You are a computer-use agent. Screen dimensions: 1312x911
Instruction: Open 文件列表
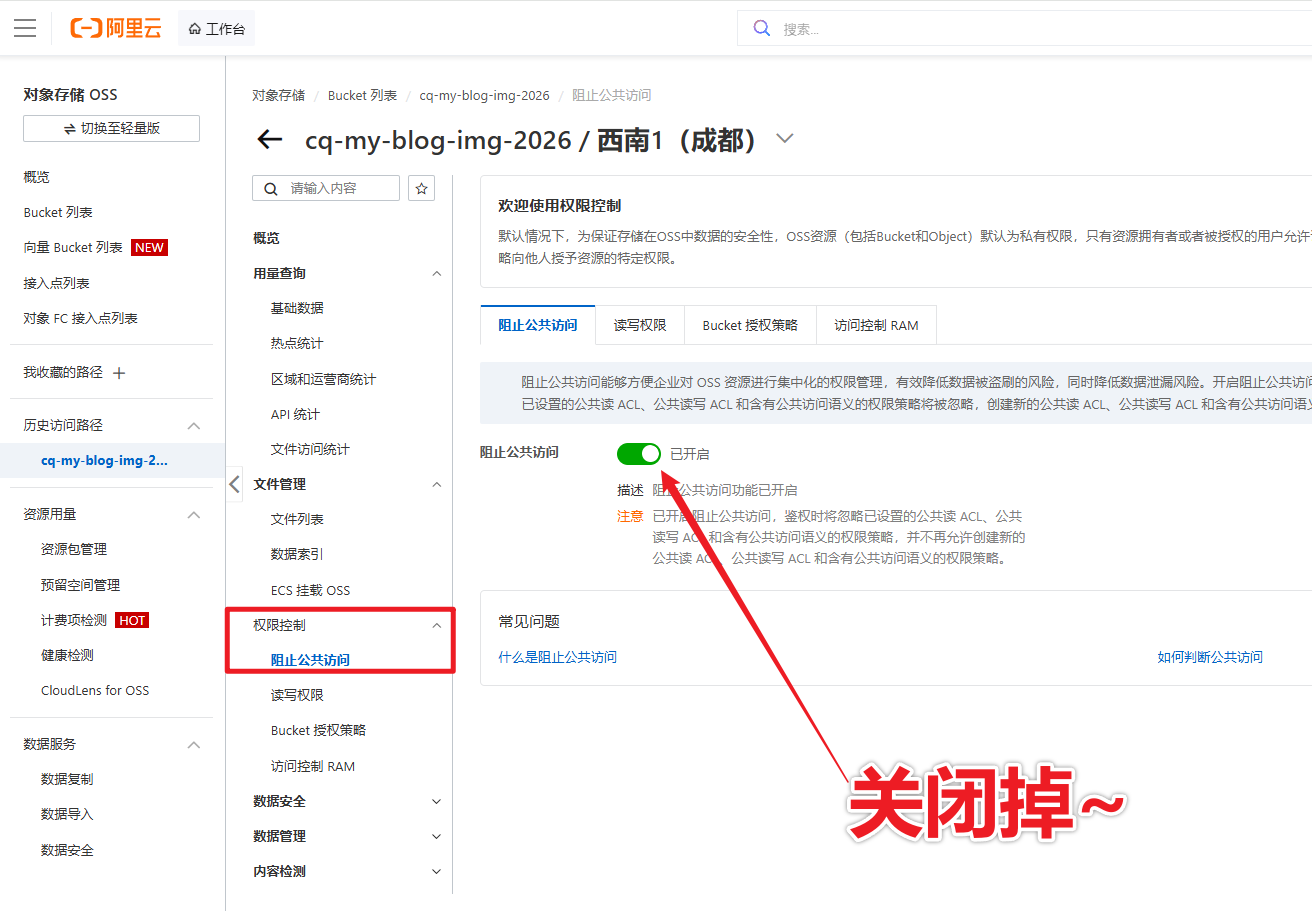[297, 519]
